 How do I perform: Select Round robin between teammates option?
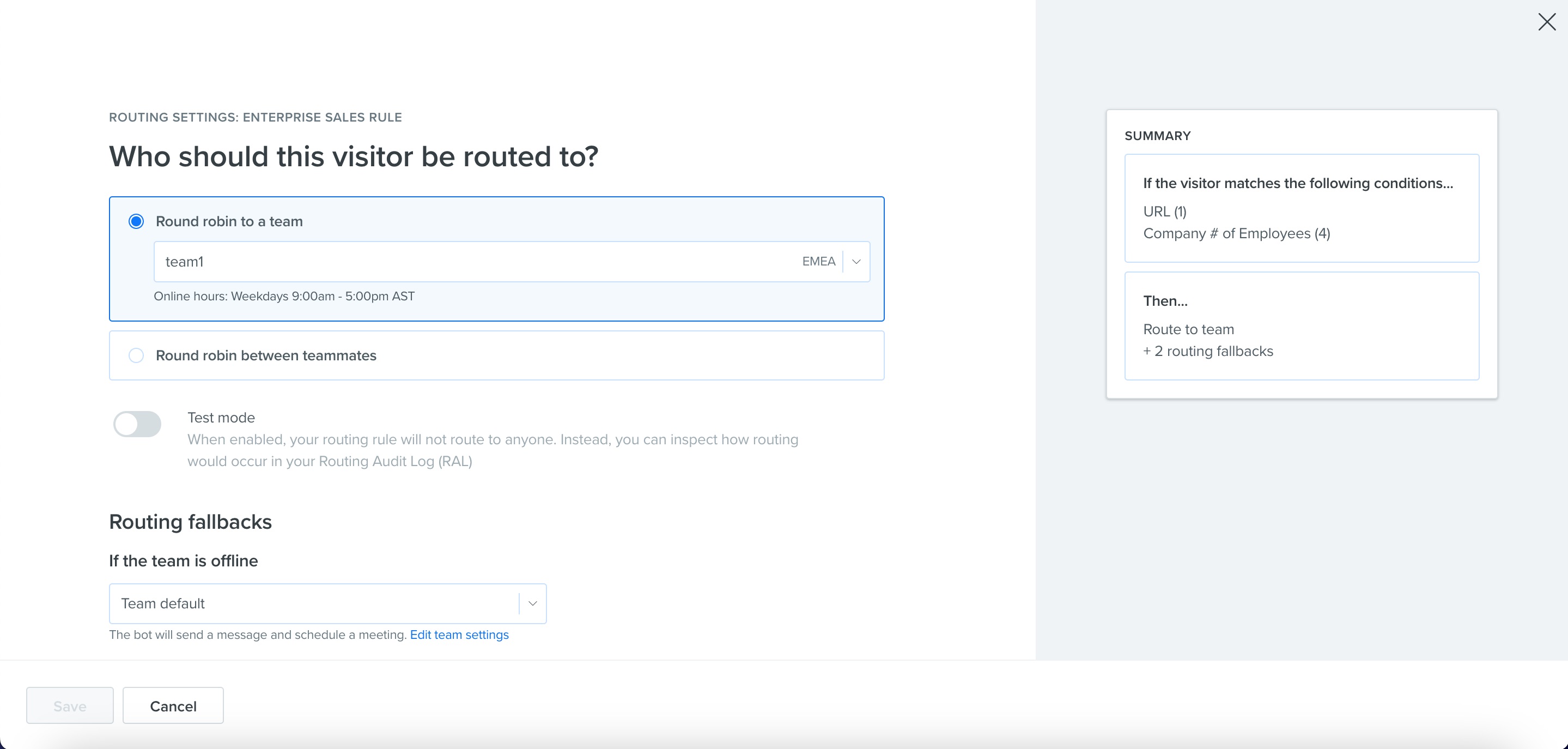click(497, 355)
